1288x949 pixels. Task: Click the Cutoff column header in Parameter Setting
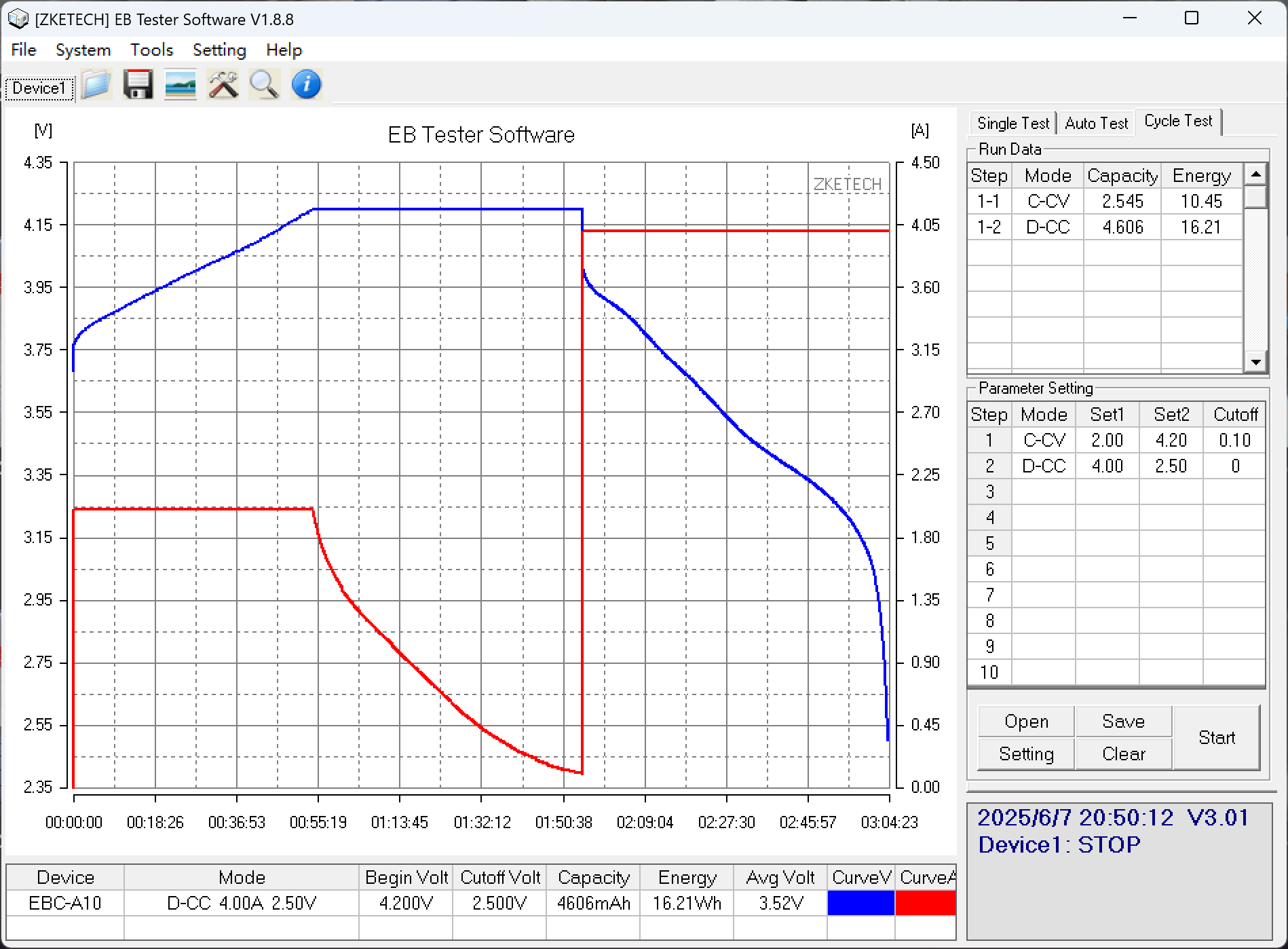tap(1235, 415)
